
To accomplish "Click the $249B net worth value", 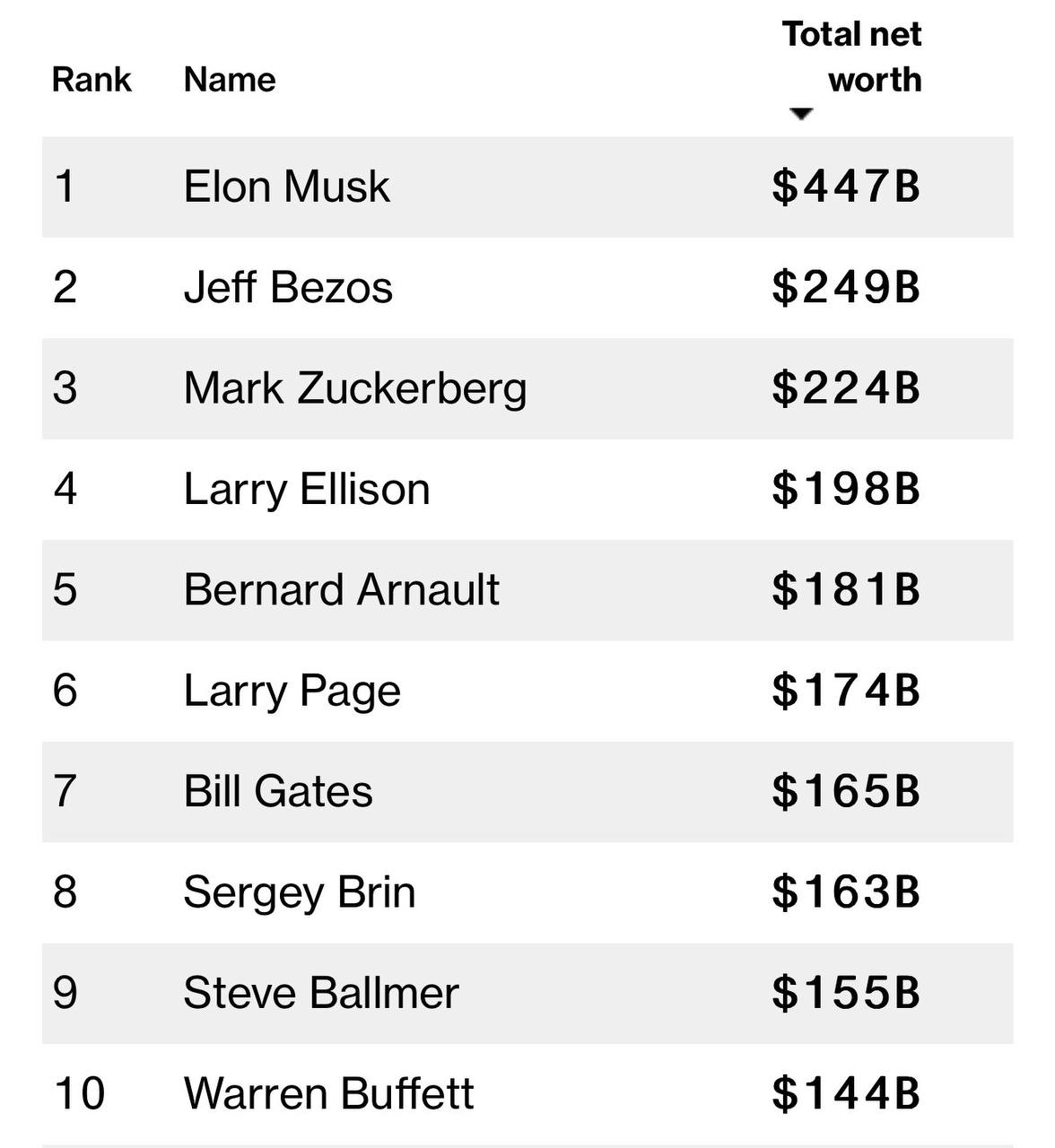I will (x=846, y=288).
